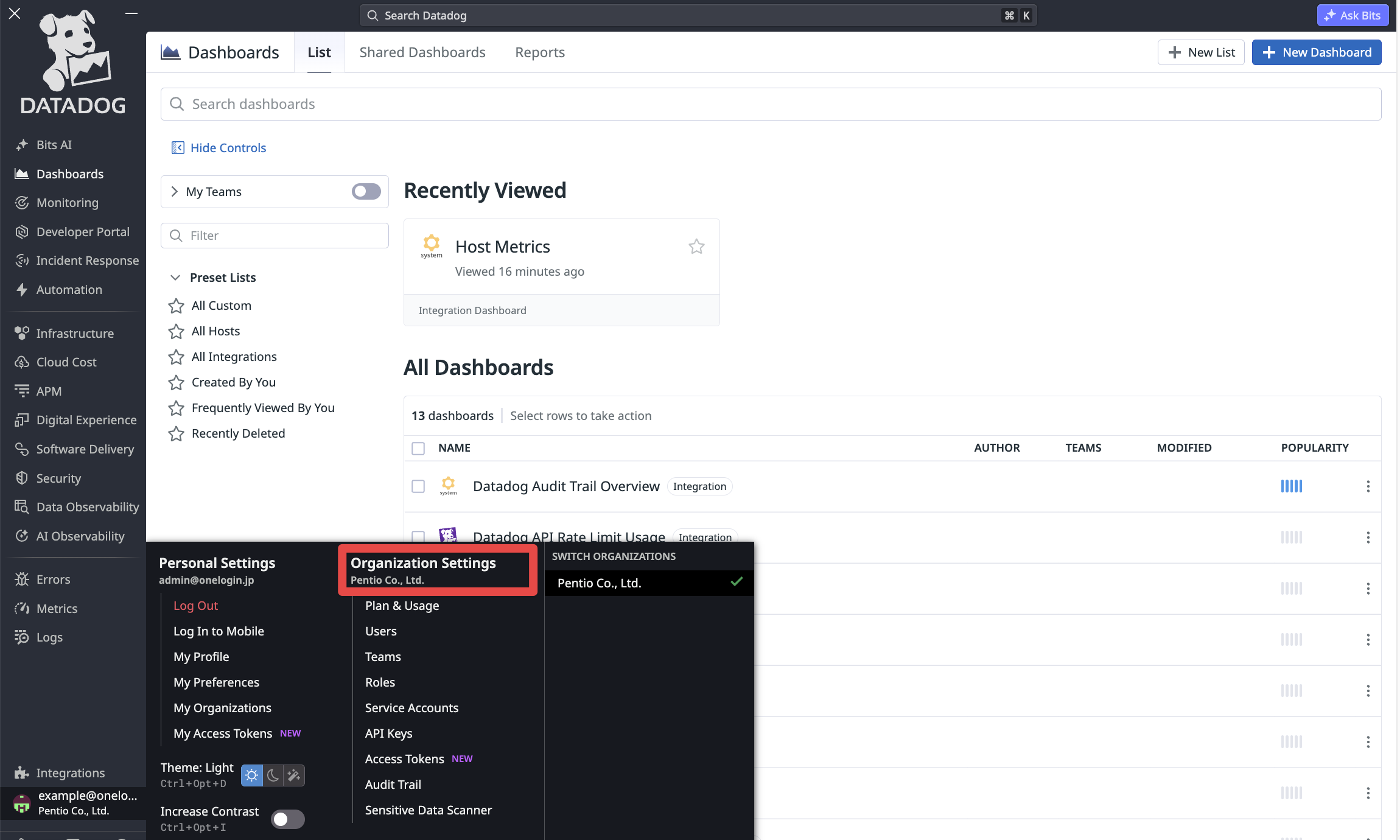Select automatic theme wand icon
Image resolution: width=1400 pixels, height=840 pixels.
tap(294, 775)
